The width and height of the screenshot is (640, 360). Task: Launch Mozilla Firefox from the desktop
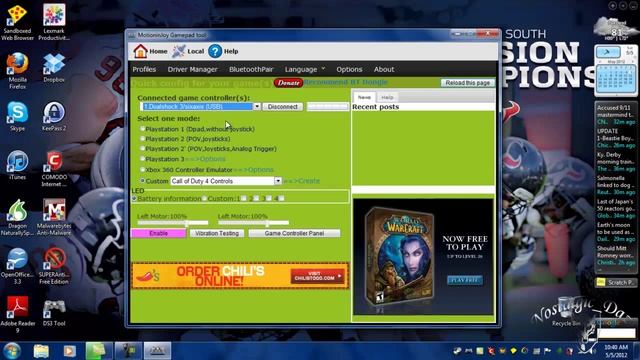[17, 71]
